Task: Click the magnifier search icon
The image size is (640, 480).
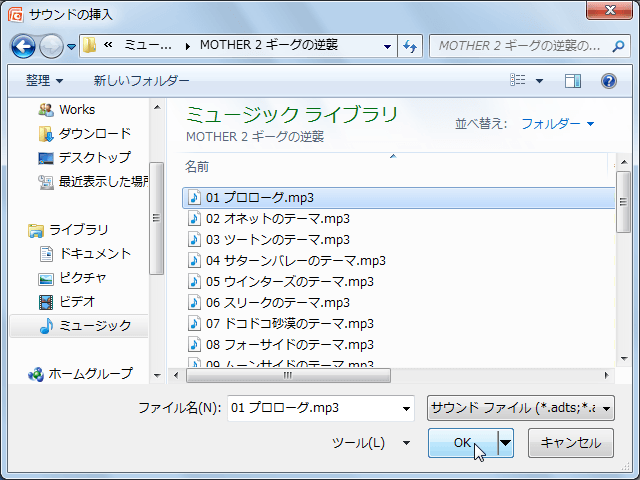Action: tap(618, 46)
